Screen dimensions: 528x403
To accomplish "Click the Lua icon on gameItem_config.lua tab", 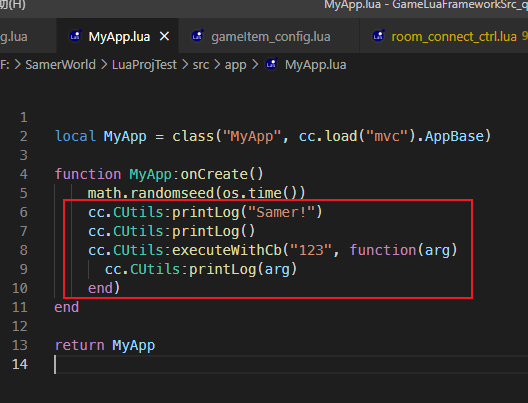I will pos(198,36).
